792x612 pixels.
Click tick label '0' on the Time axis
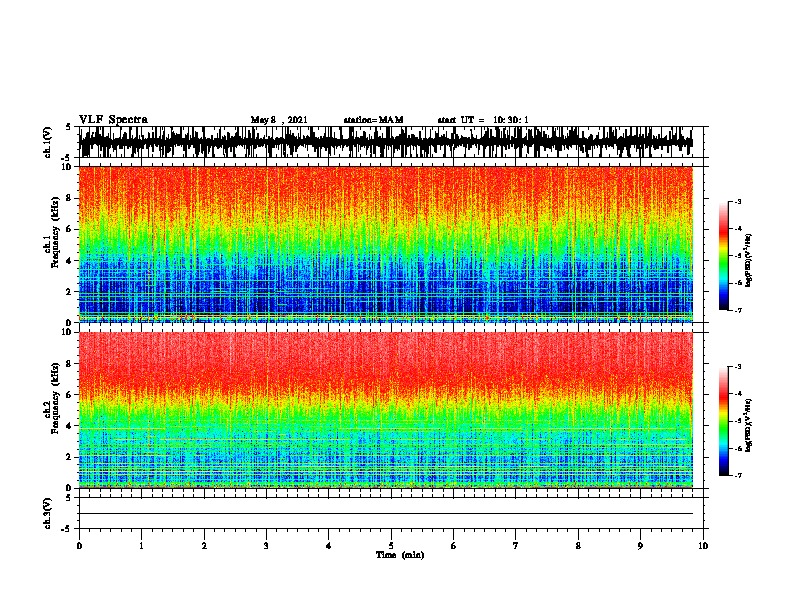point(79,546)
